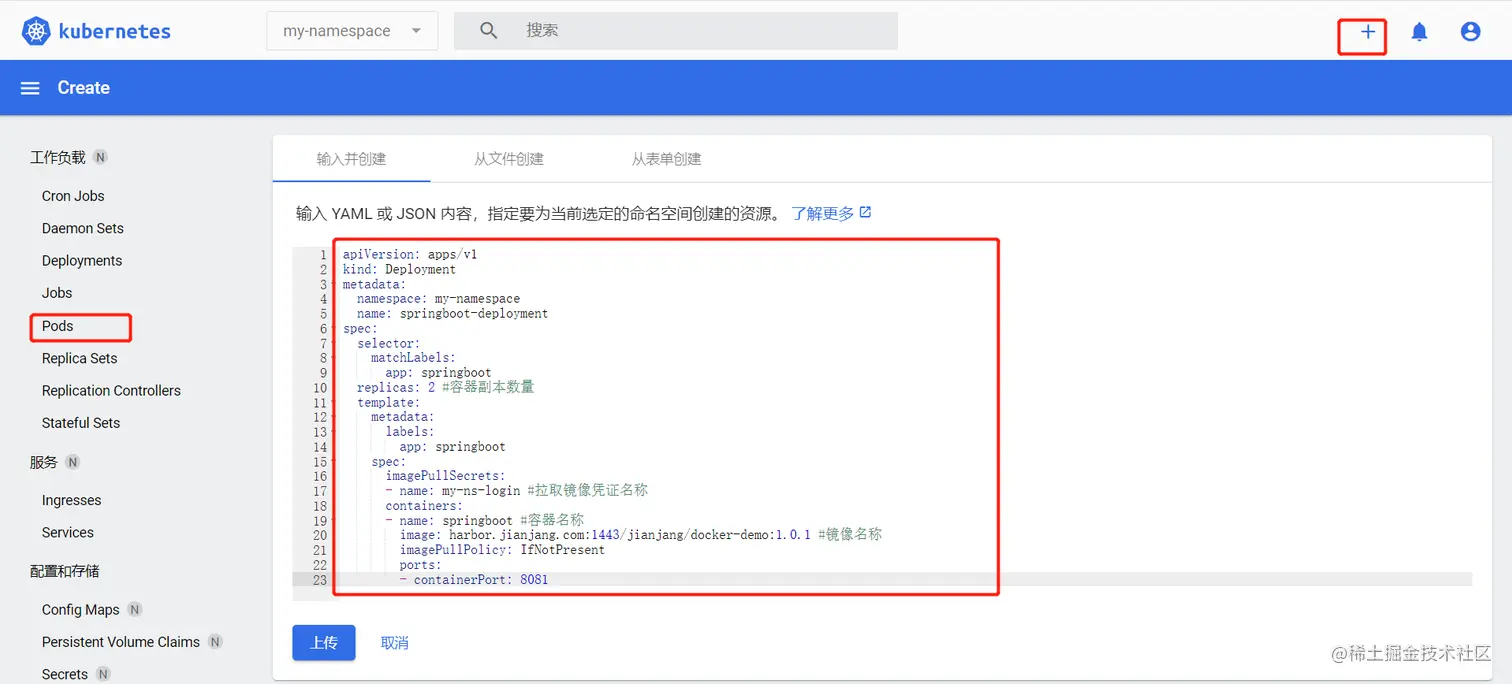This screenshot has height=684, width=1512.
Task: Click the 'imagePullPolicy: IfNotPresent' line
Action: tap(502, 550)
